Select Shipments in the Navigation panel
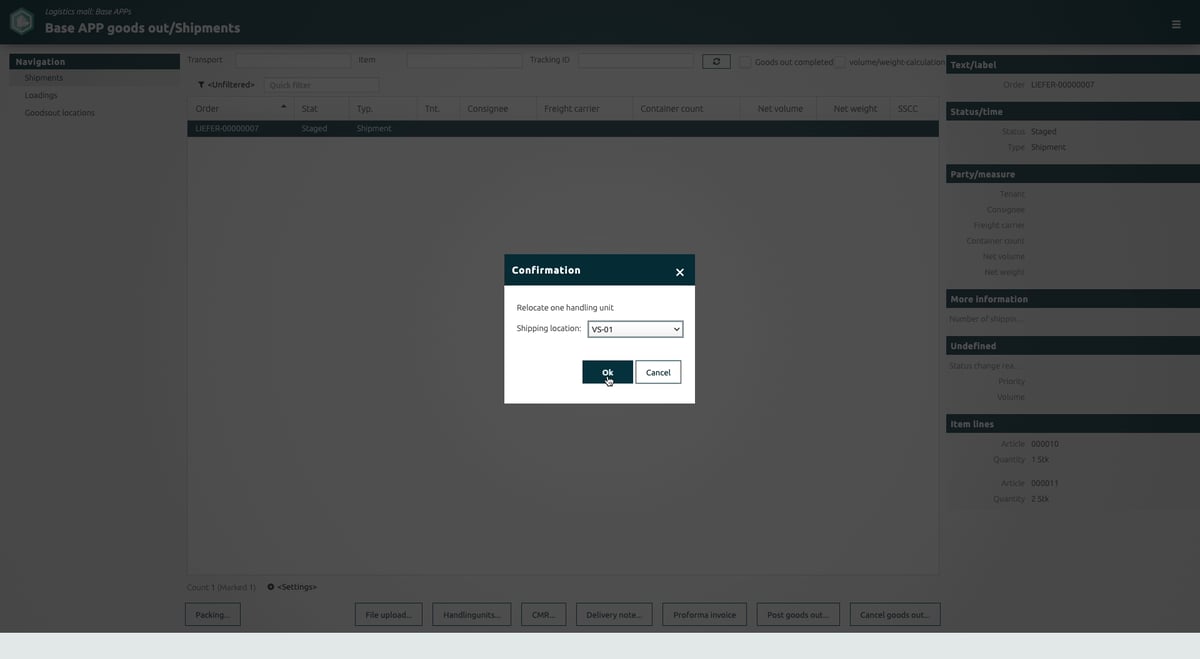 click(44, 78)
